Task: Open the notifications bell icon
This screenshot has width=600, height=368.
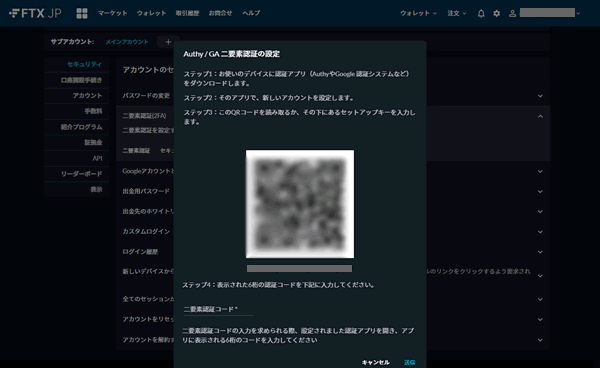Action: 481,13
